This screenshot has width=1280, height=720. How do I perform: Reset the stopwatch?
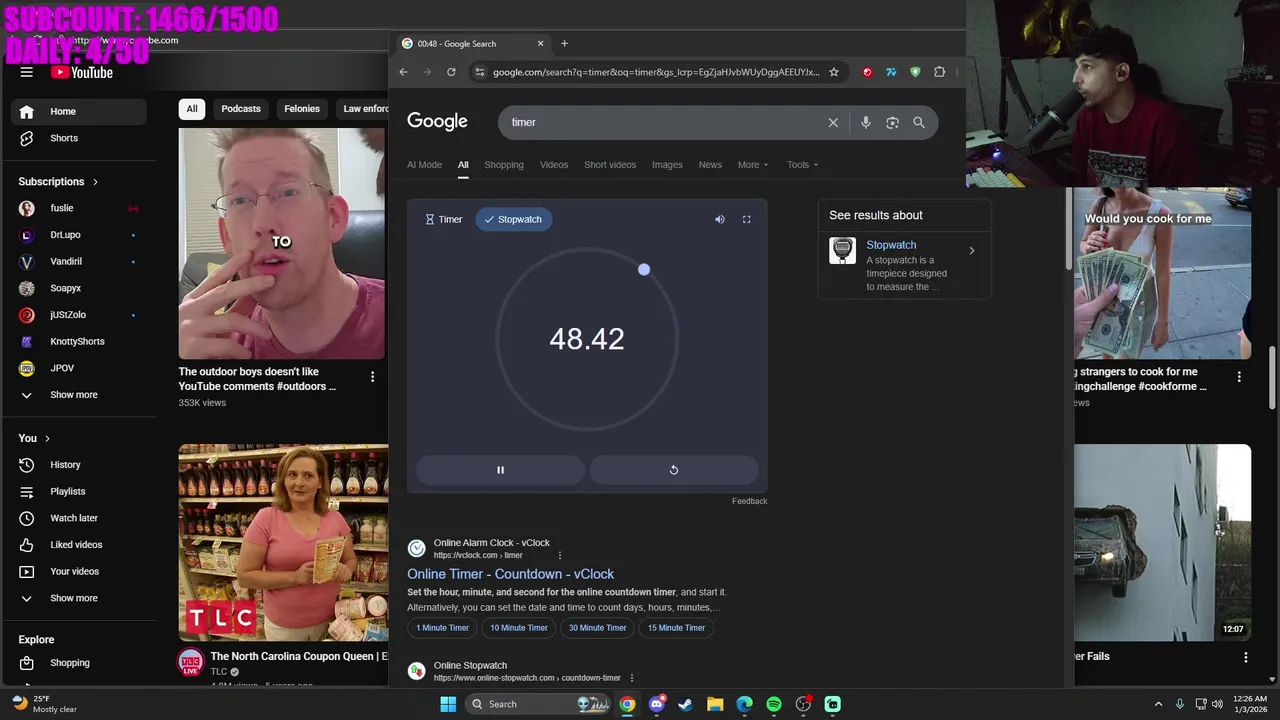pyautogui.click(x=674, y=470)
